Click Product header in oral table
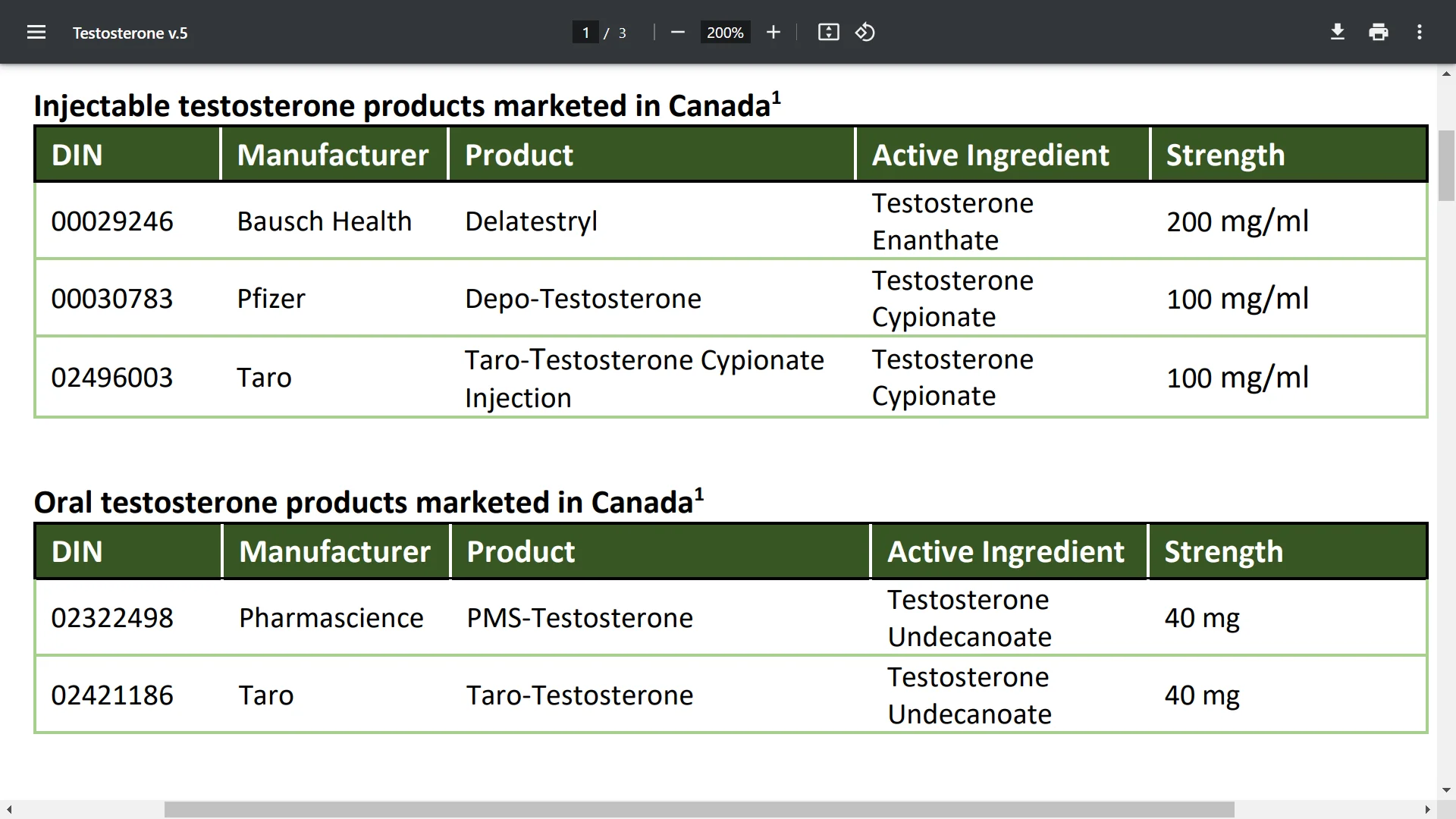This screenshot has width=1456, height=819. pos(521,551)
